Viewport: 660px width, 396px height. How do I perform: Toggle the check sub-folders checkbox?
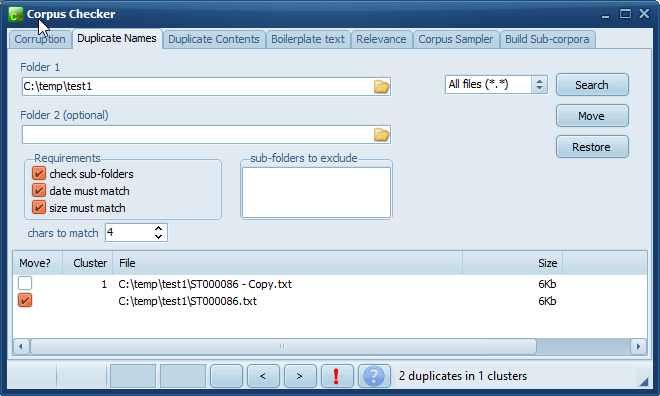pyautogui.click(x=39, y=173)
